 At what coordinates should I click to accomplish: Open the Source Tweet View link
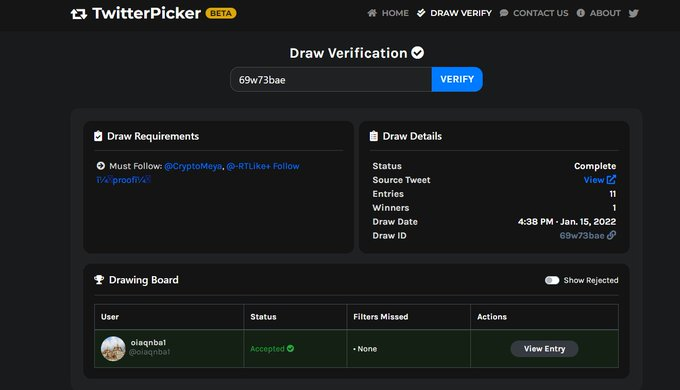pyautogui.click(x=600, y=180)
